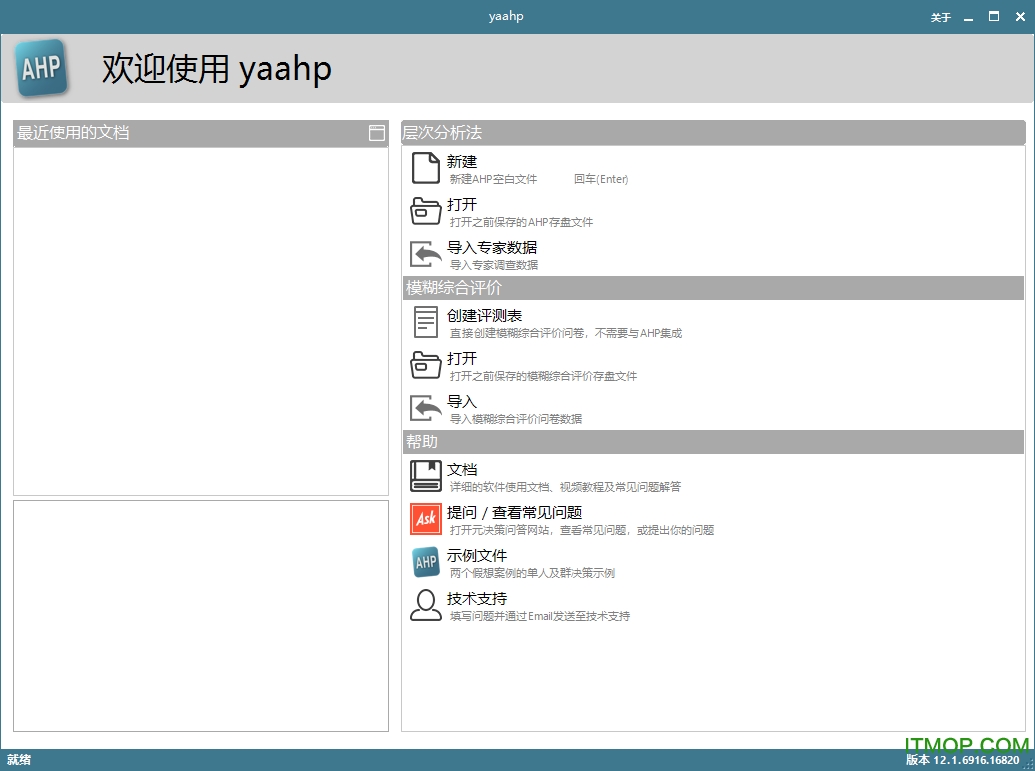Click the red Ask icon for common questions
The width and height of the screenshot is (1035, 771).
click(425, 519)
